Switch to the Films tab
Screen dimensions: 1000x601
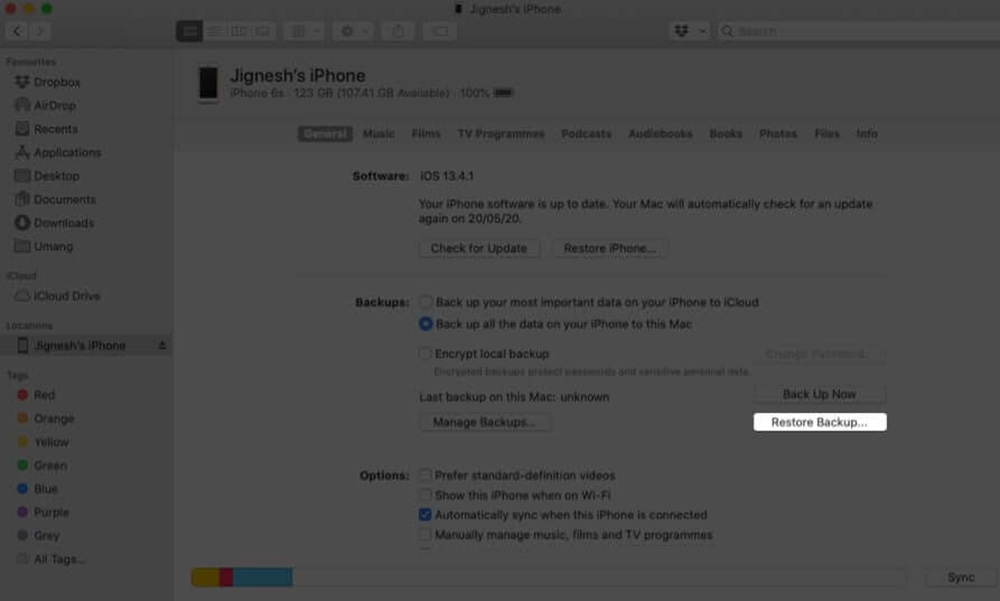click(425, 134)
